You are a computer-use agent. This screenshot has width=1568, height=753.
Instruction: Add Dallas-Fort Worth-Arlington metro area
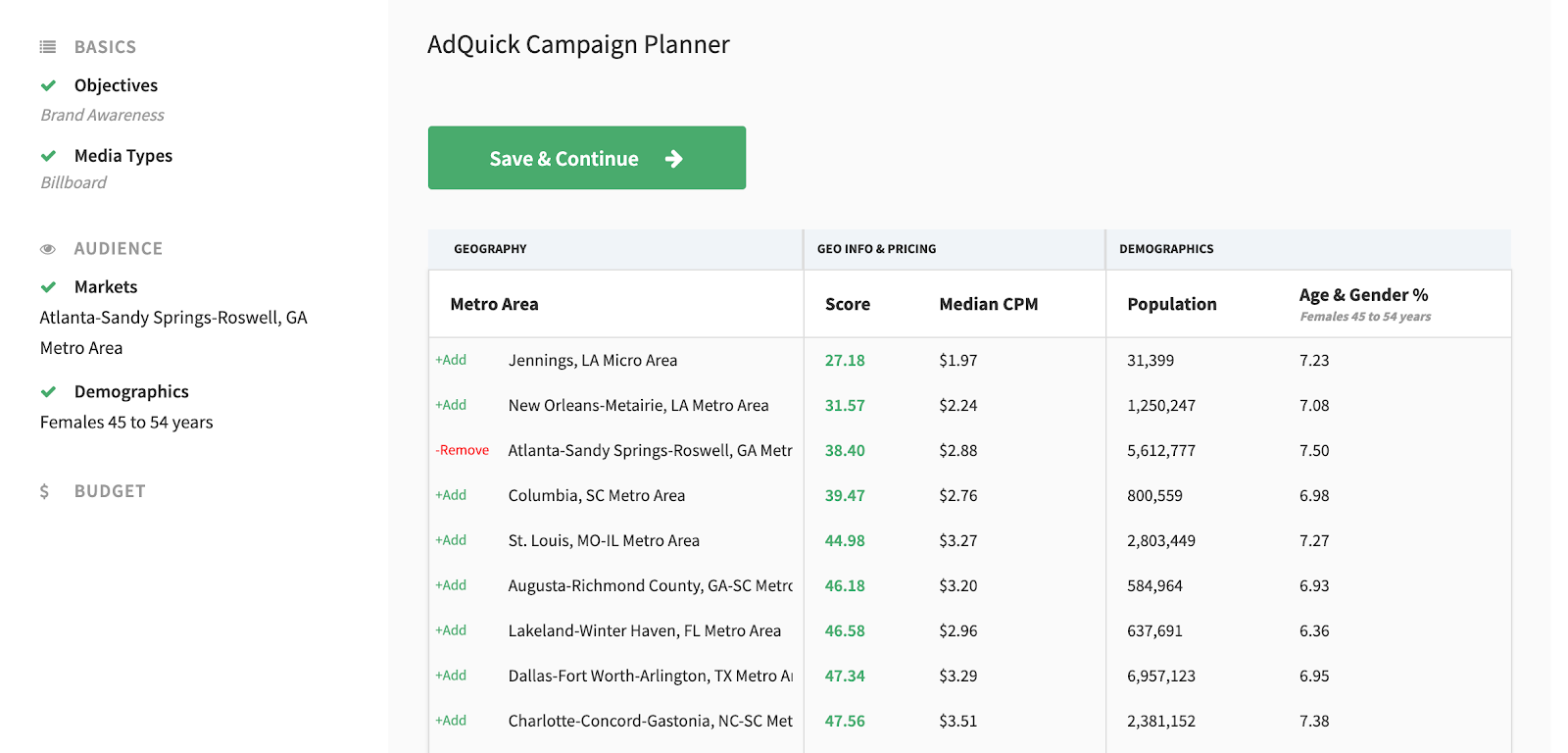(x=451, y=677)
